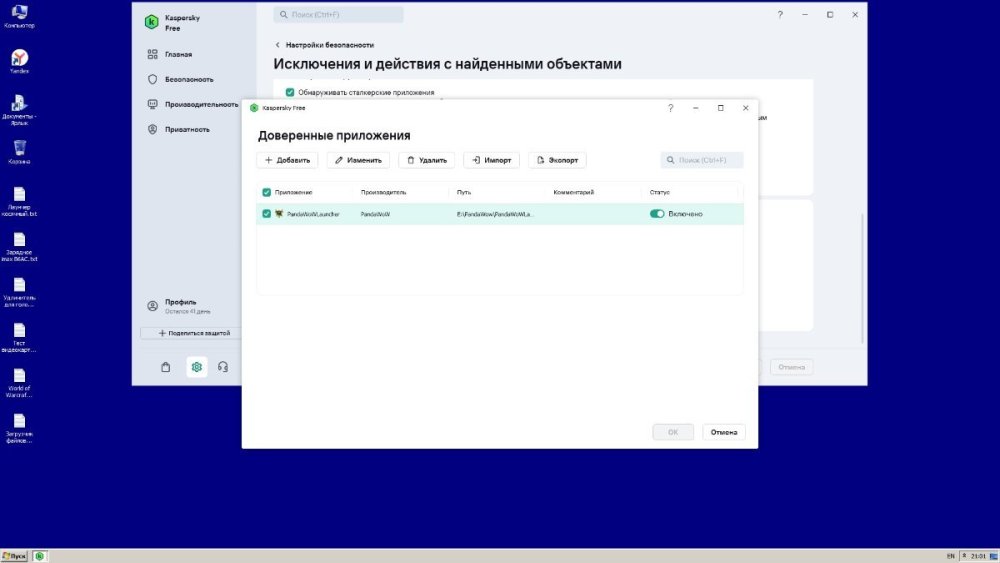Open the Безопасность sidebar section

click(189, 79)
